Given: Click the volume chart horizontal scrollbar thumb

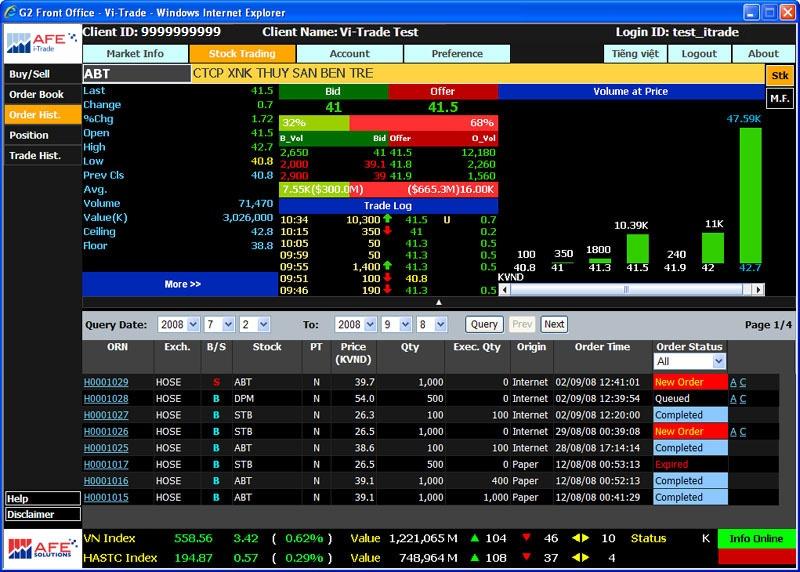Looking at the screenshot, I should point(626,289).
